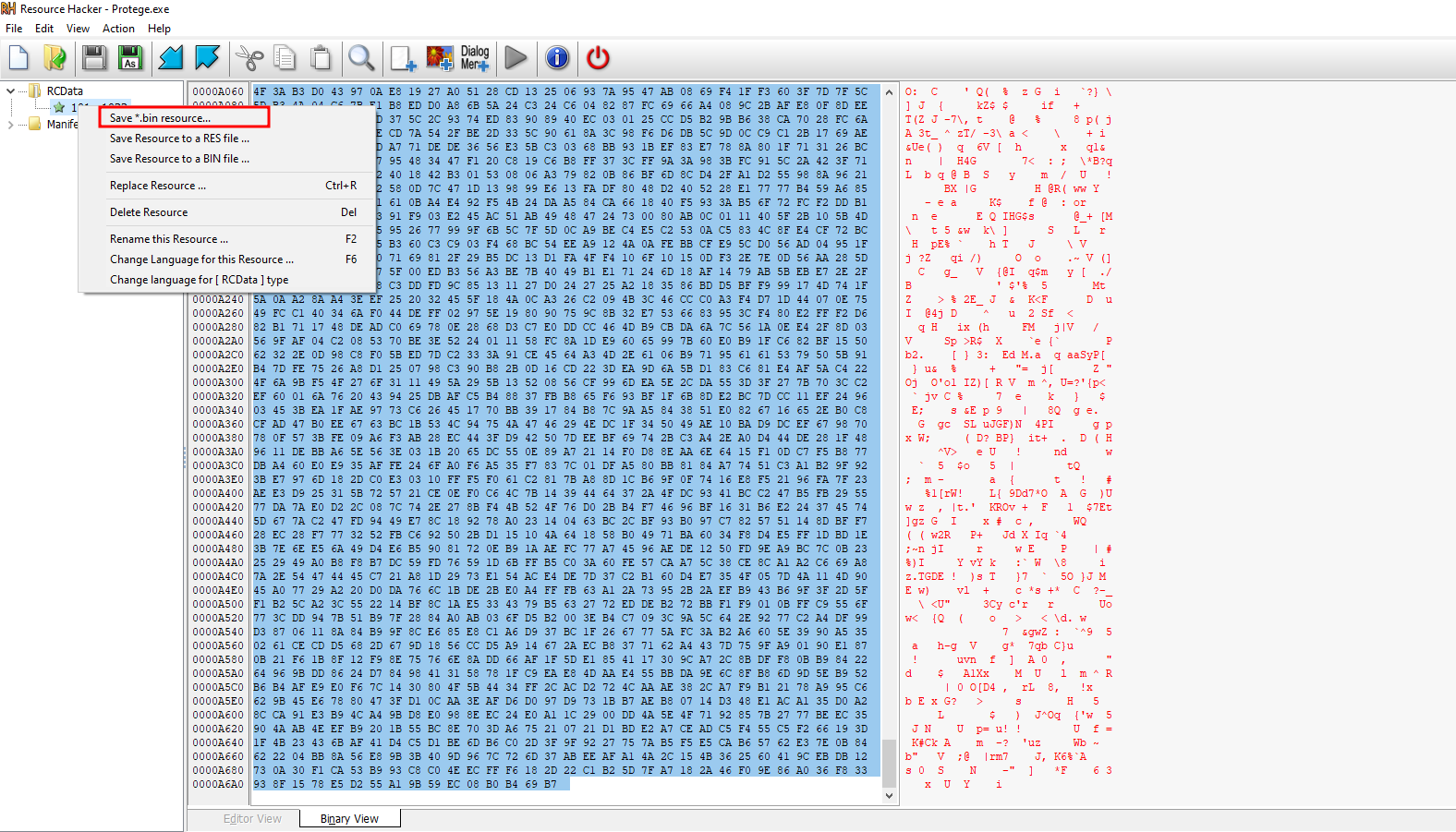
Task: Open the Edit menu
Action: pos(44,29)
